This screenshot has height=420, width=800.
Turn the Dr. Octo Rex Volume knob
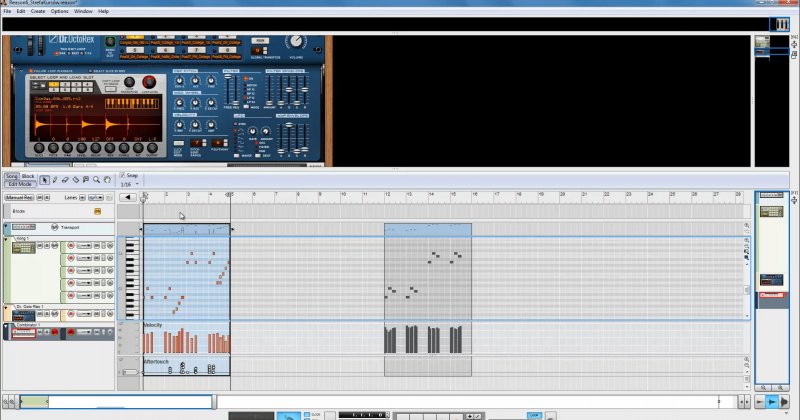(296, 43)
